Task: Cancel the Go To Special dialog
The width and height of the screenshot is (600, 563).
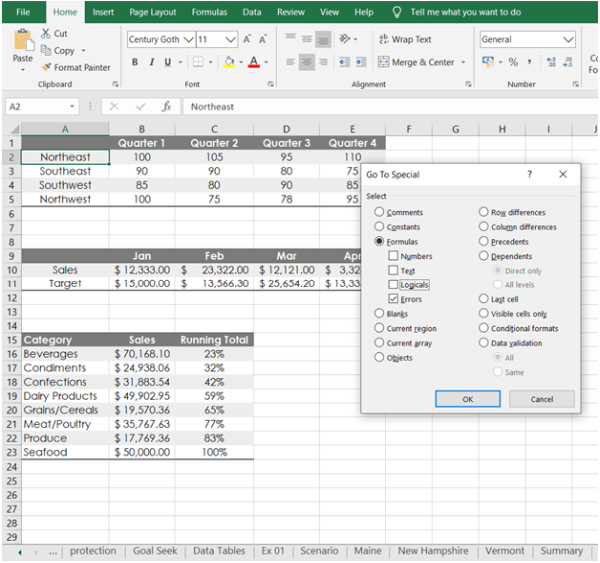Action: (x=541, y=398)
